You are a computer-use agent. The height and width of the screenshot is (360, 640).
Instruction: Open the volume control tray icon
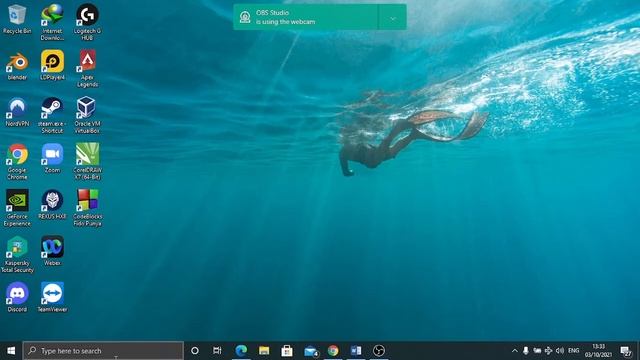tap(560, 351)
